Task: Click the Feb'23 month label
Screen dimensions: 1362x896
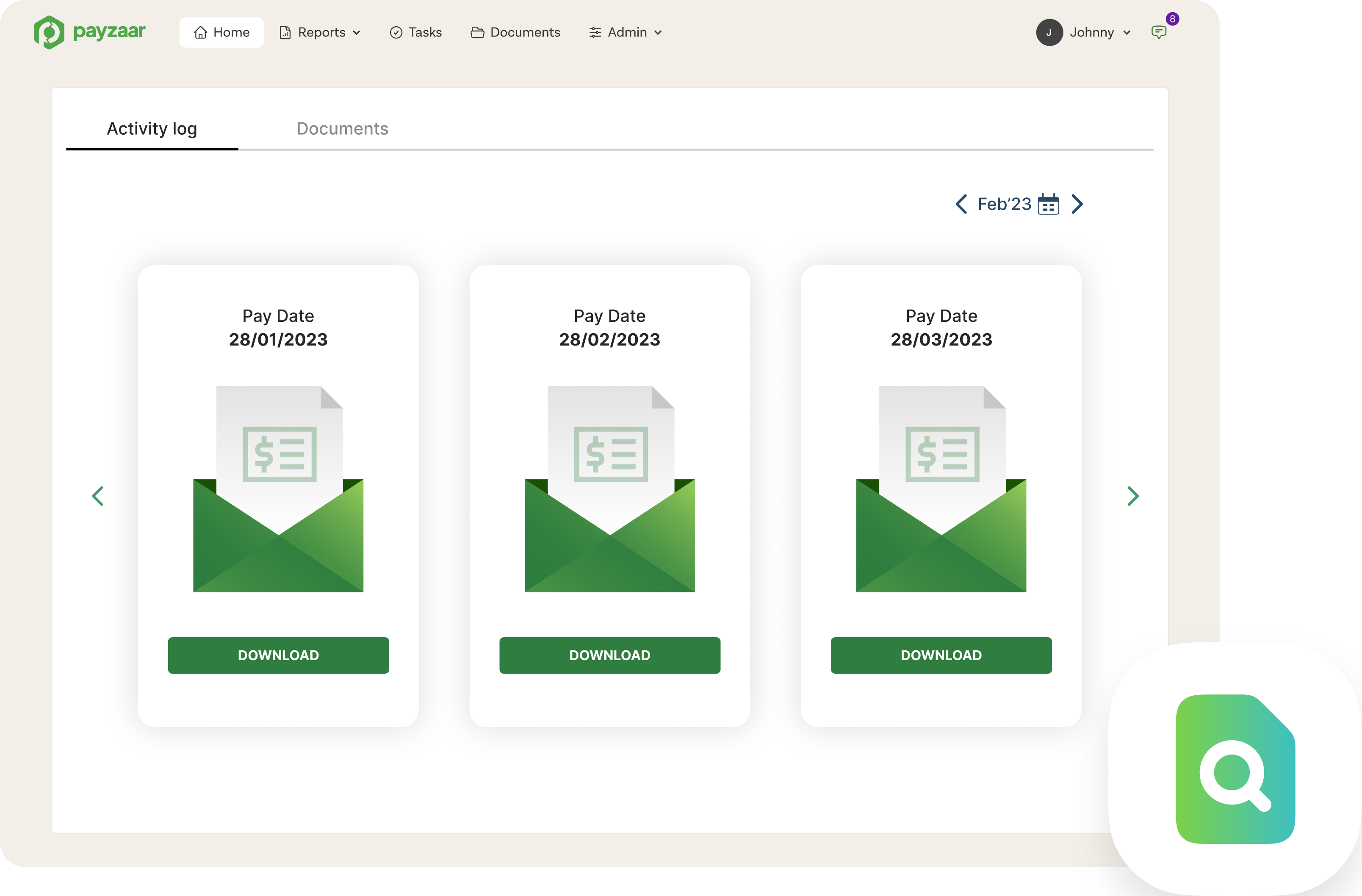Action: click(x=1004, y=204)
